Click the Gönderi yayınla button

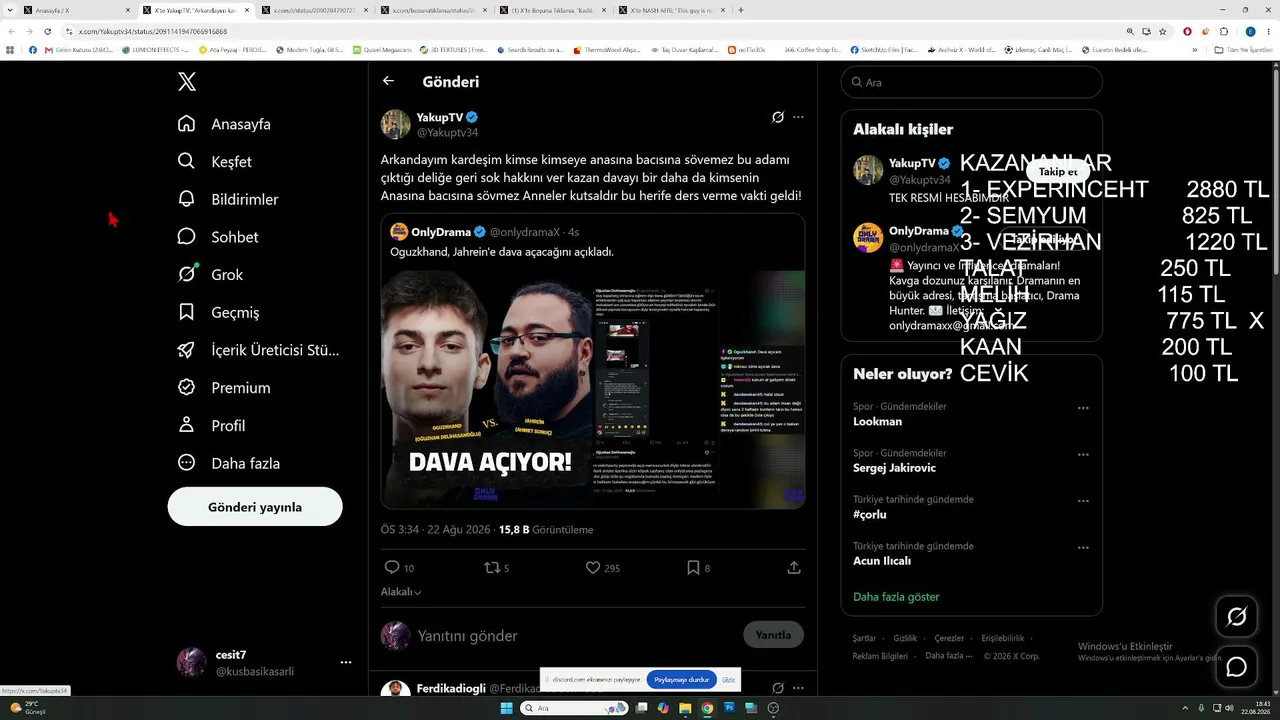[255, 507]
